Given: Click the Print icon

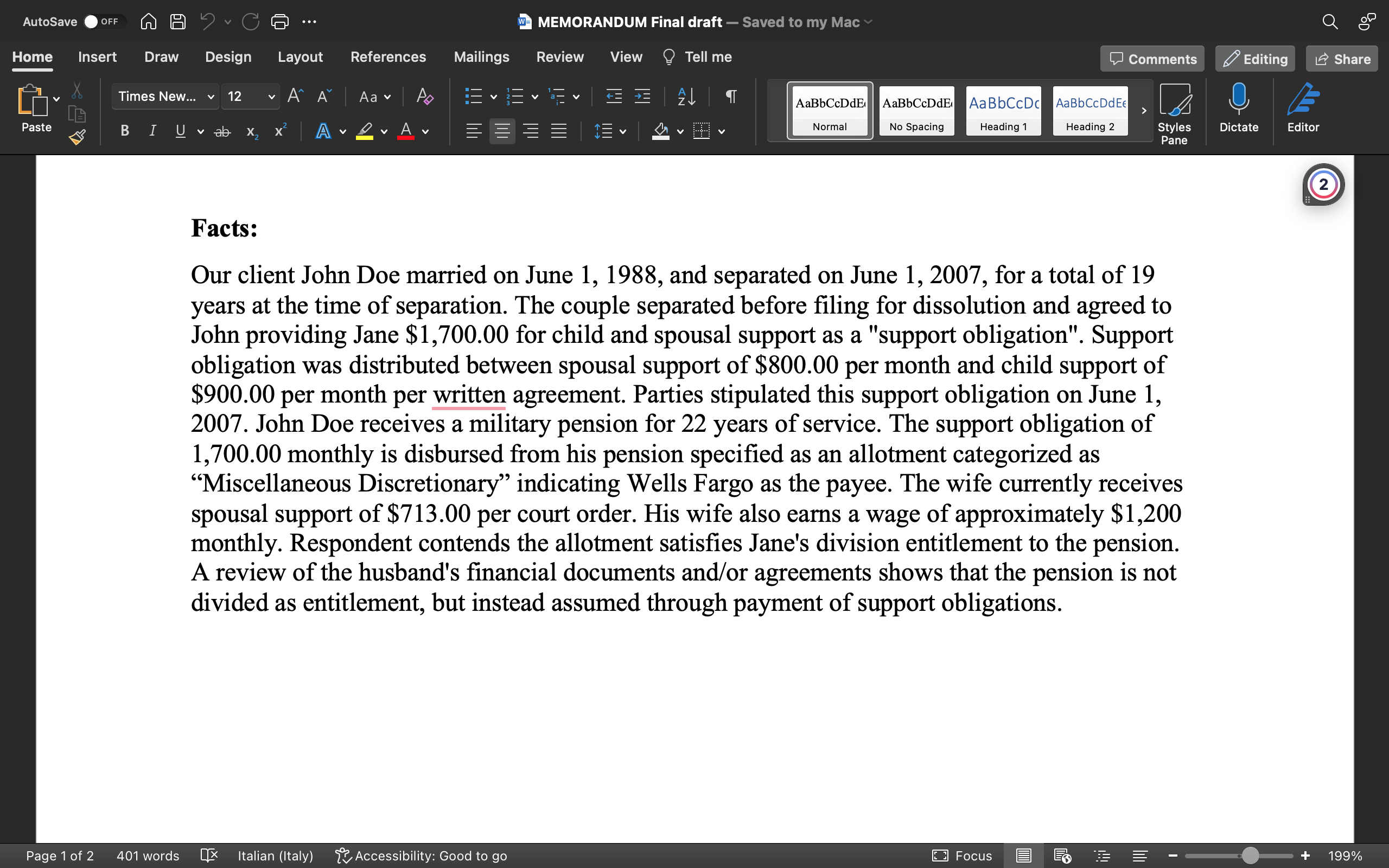Looking at the screenshot, I should click(280, 21).
